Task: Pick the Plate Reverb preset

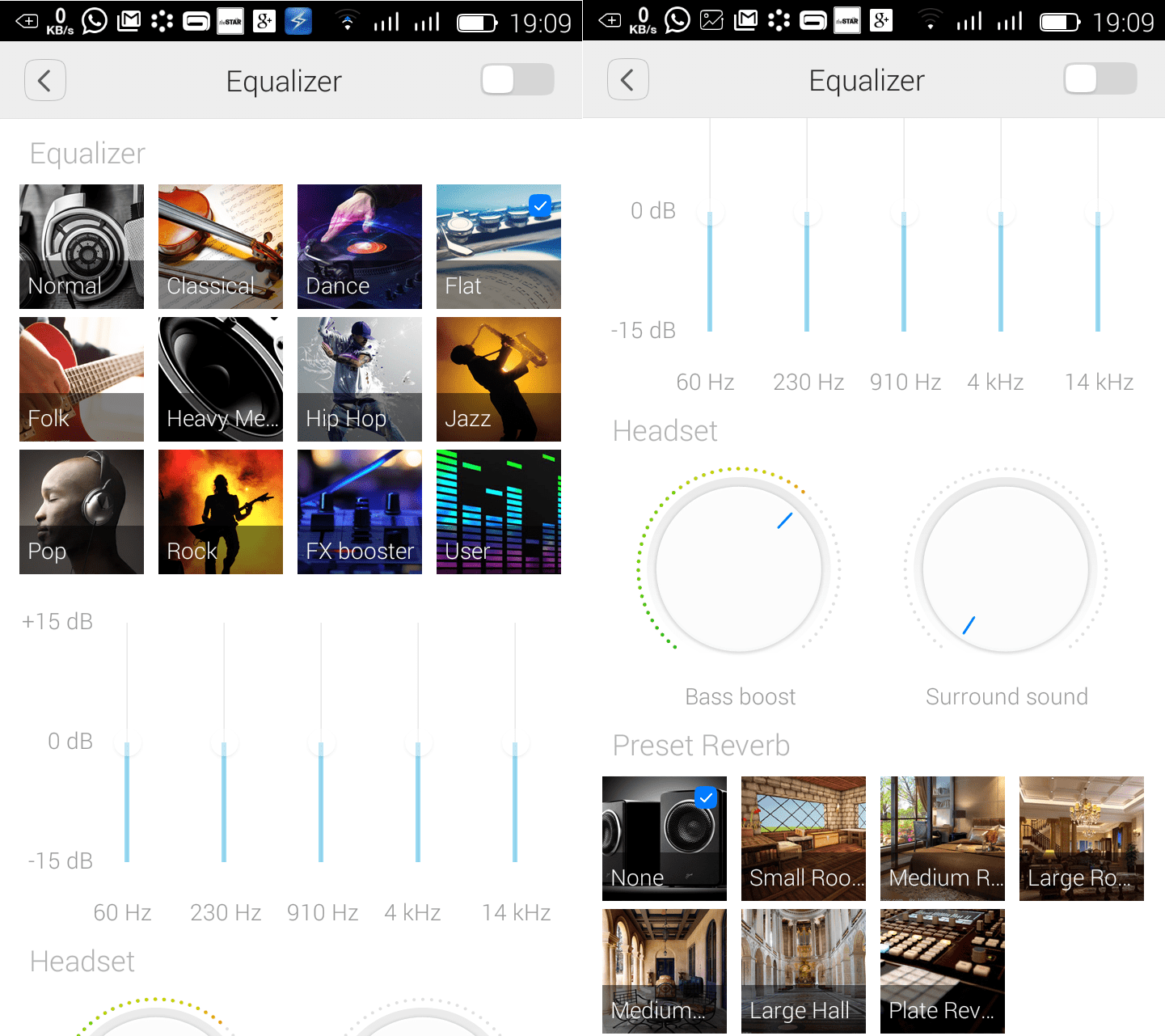Action: [943, 971]
